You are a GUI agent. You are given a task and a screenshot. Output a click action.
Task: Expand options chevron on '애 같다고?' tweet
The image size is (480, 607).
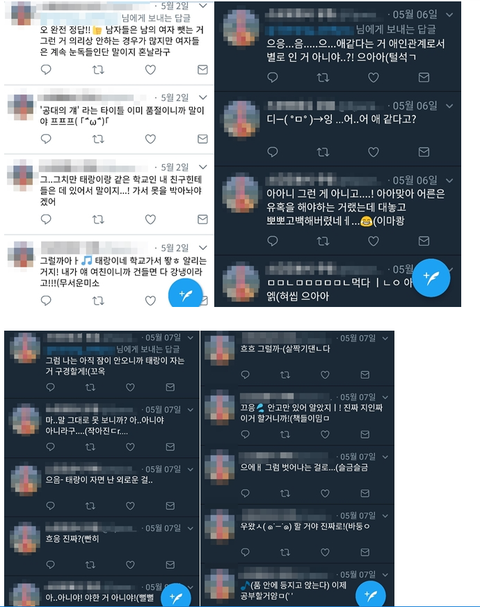click(449, 106)
